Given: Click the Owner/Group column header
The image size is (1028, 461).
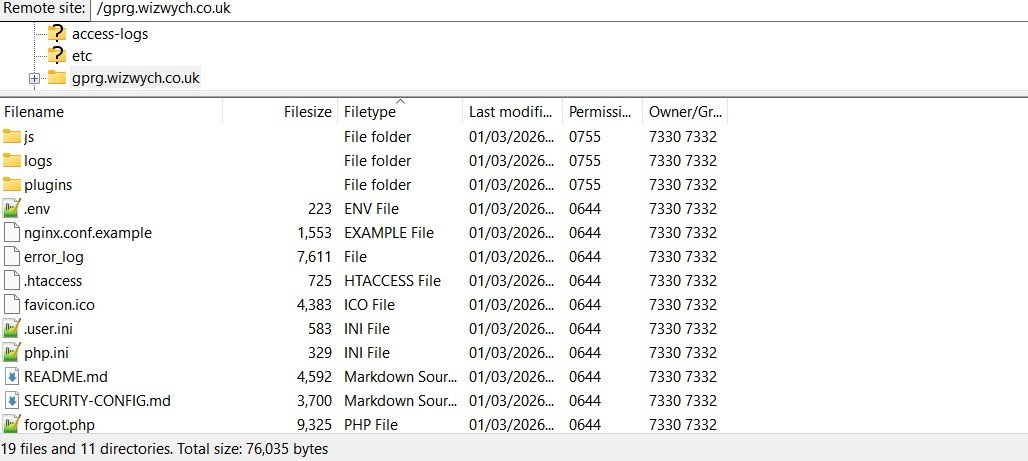Looking at the screenshot, I should tap(685, 112).
